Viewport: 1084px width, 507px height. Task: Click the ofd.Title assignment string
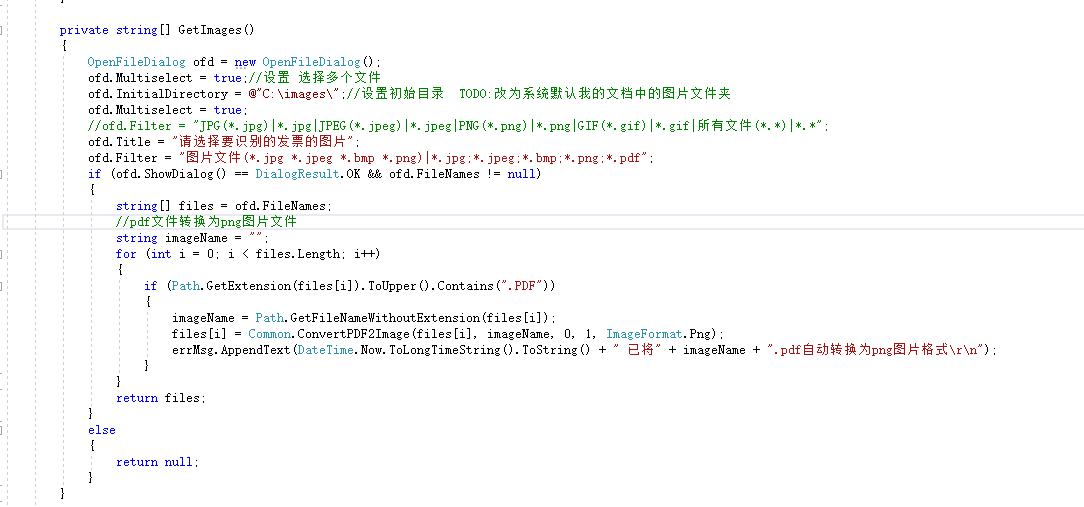(267, 142)
